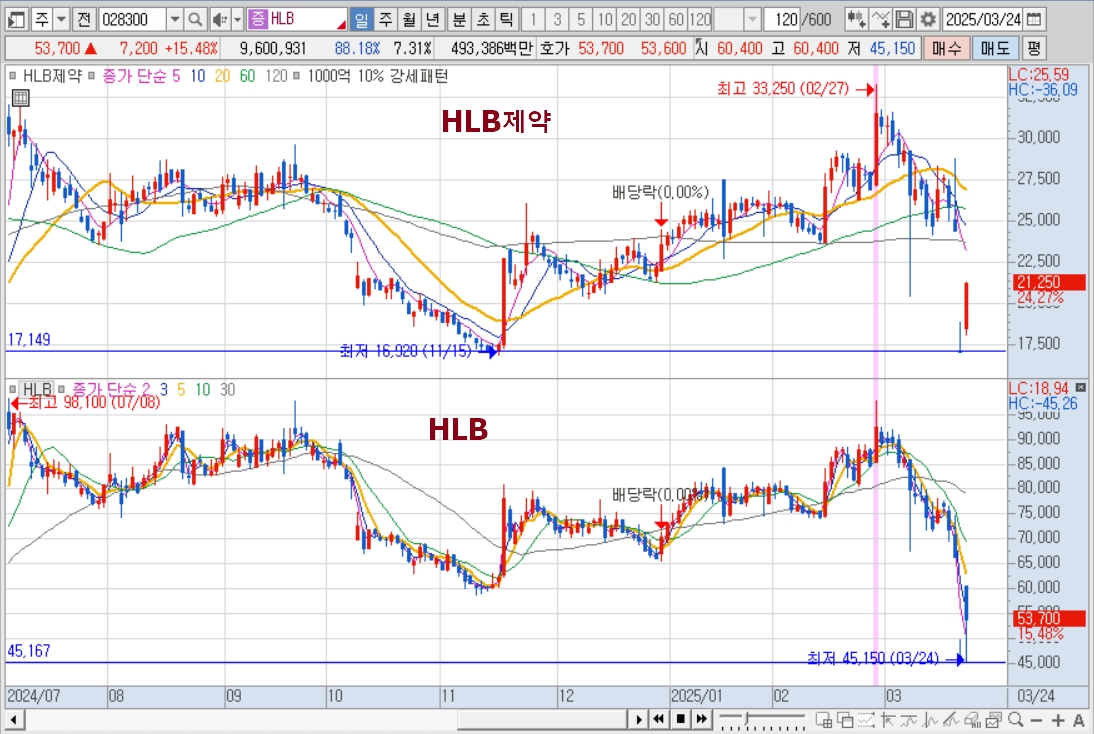Screen dimensions: 1094x734
Task: Open data grid icon in HLB제약 chart
Action: click(20, 98)
